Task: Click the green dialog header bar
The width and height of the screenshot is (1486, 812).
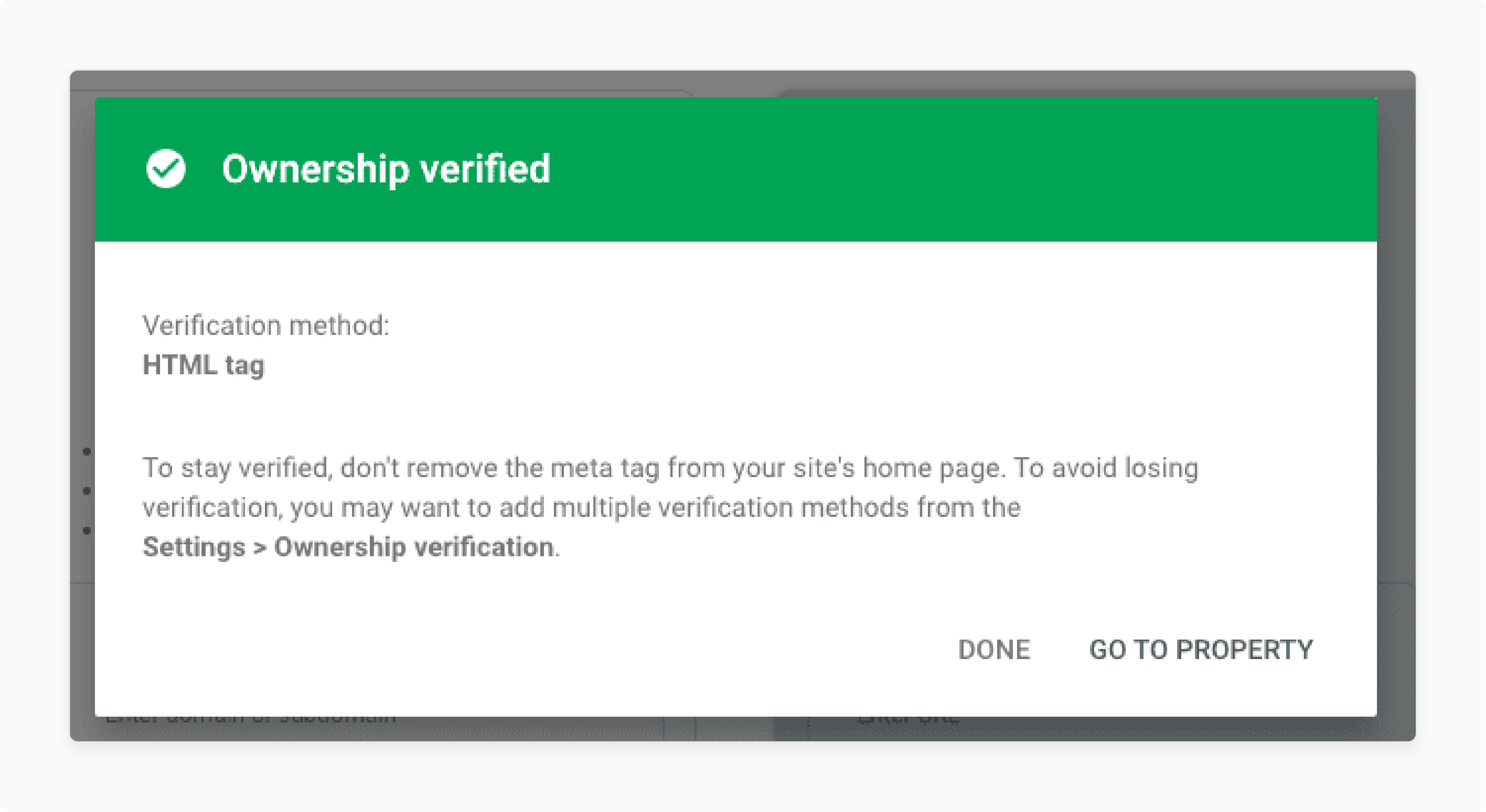Action: click(736, 170)
